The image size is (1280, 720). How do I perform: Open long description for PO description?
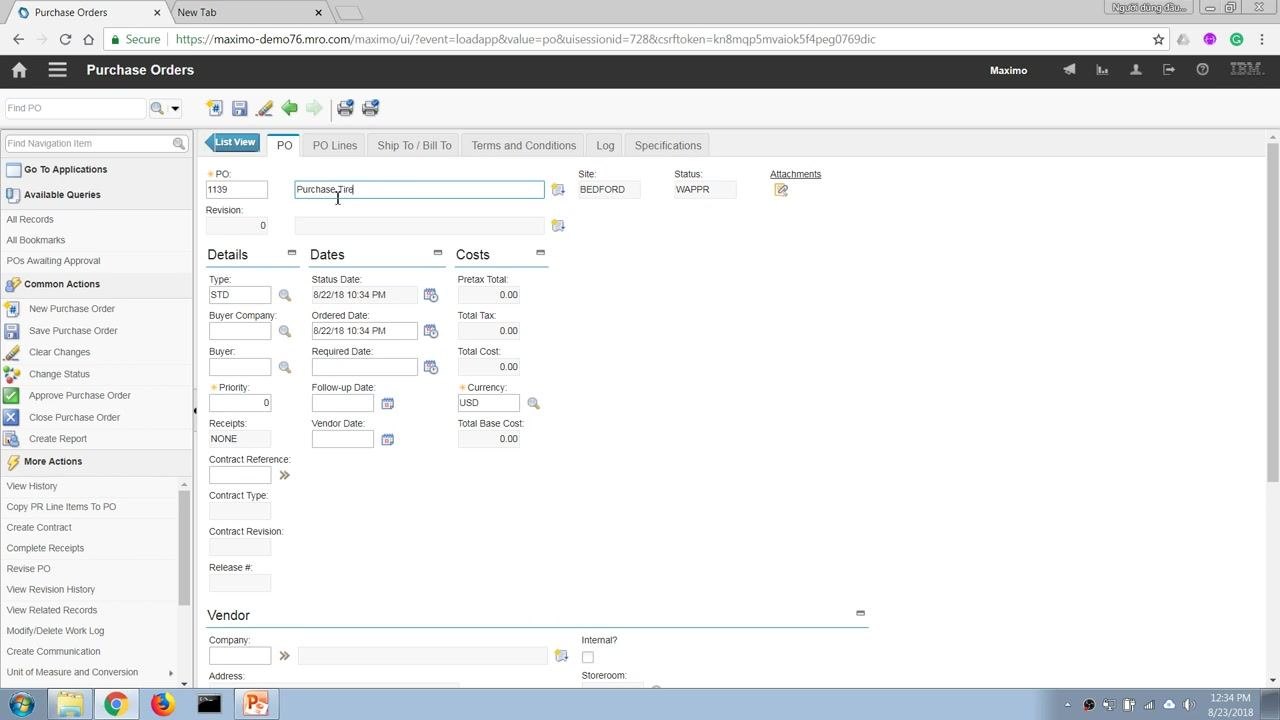(x=558, y=190)
